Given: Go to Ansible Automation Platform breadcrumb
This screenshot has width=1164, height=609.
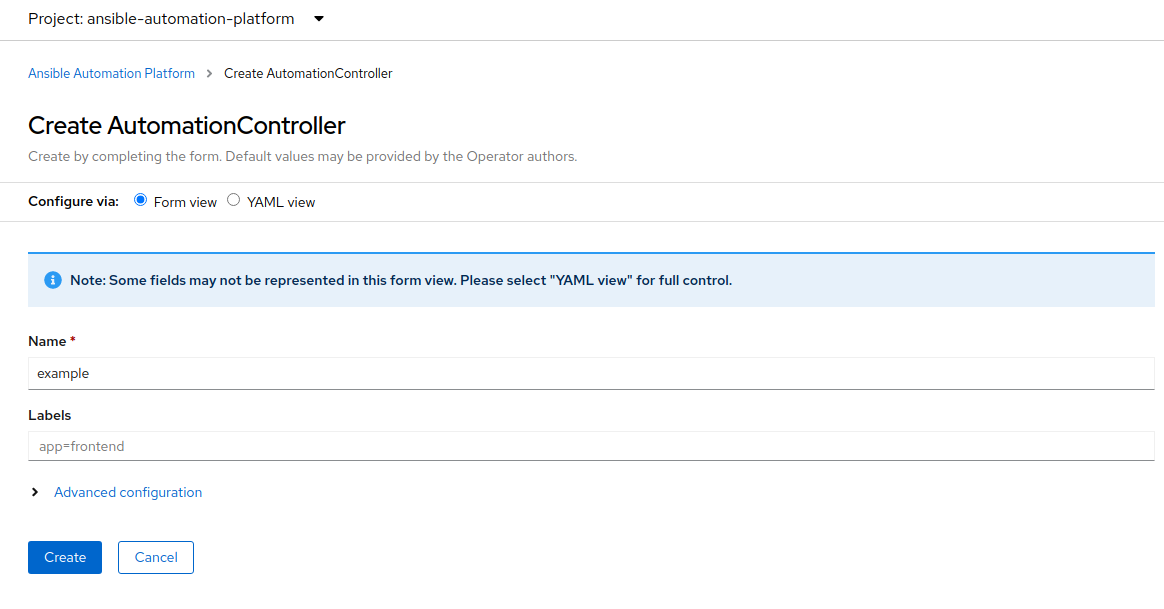Looking at the screenshot, I should point(111,73).
